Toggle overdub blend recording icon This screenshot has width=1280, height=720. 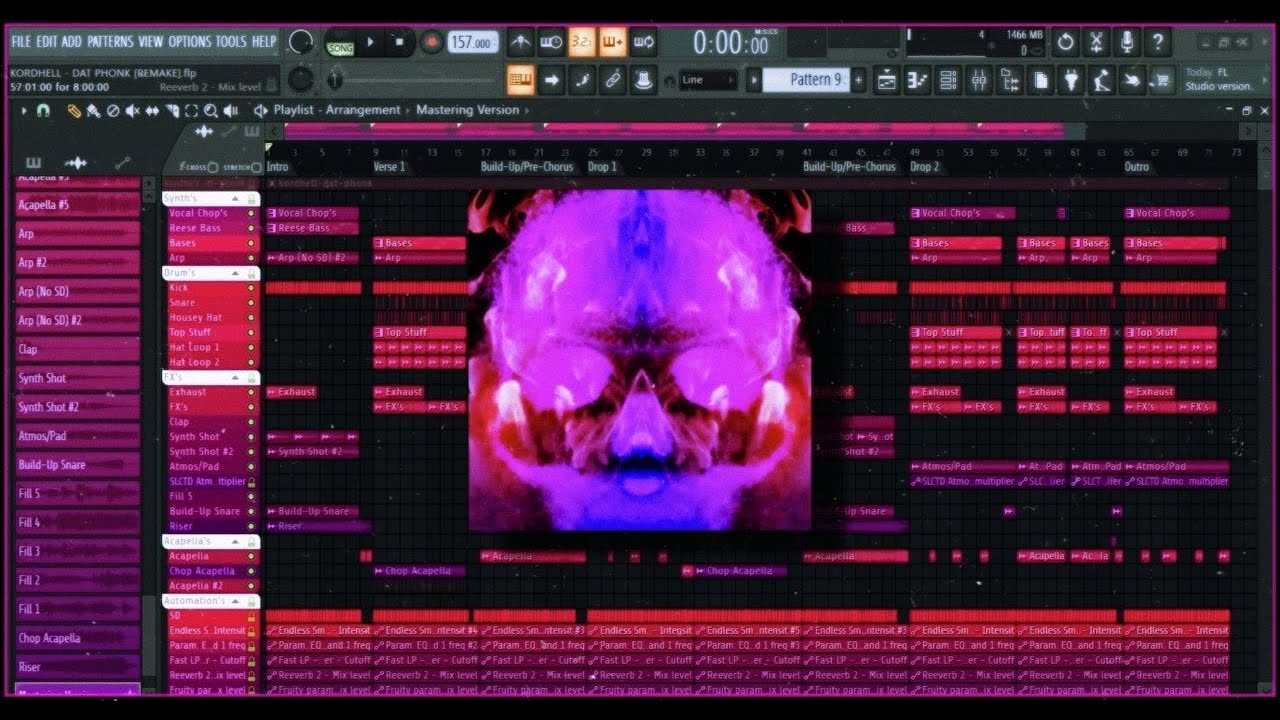(613, 42)
